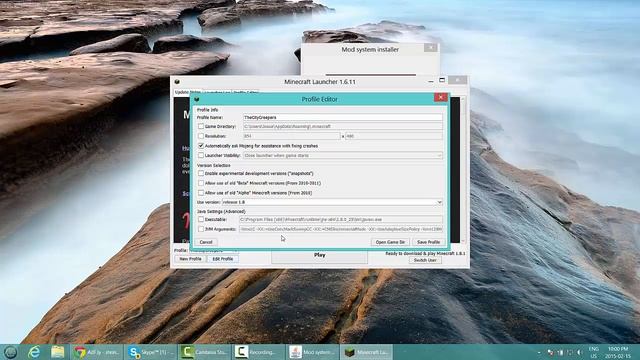The image size is (640, 360).
Task: Switch to the Mod system installer taskbar item
Action: coord(313,352)
